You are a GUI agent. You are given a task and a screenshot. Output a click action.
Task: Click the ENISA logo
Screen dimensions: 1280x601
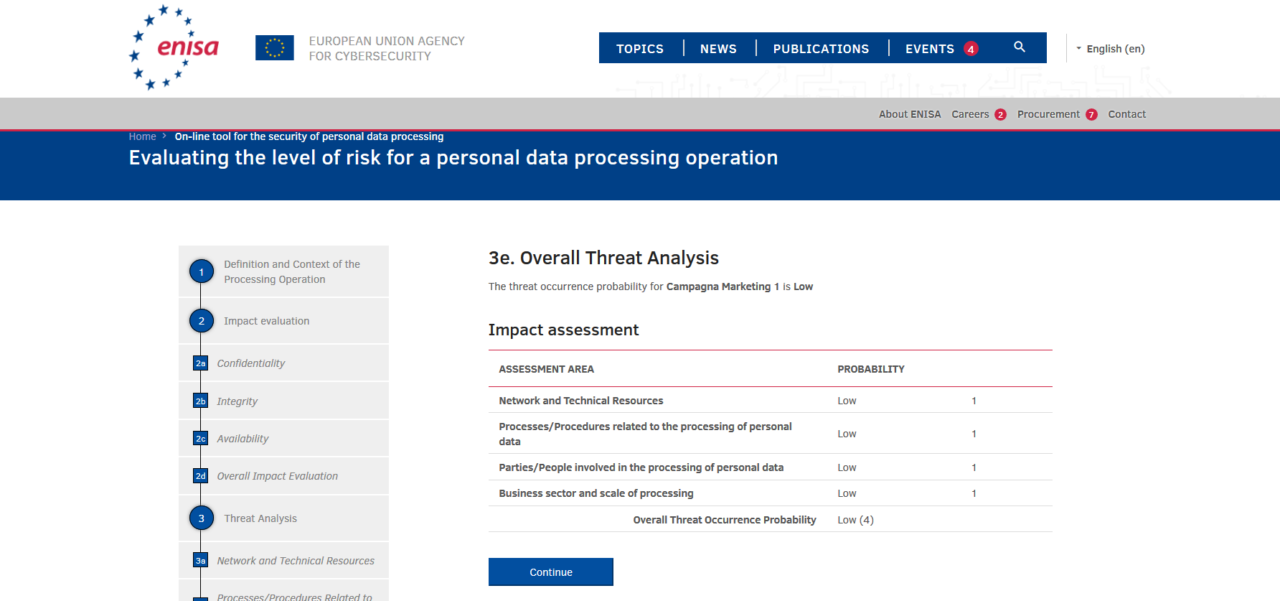[173, 46]
